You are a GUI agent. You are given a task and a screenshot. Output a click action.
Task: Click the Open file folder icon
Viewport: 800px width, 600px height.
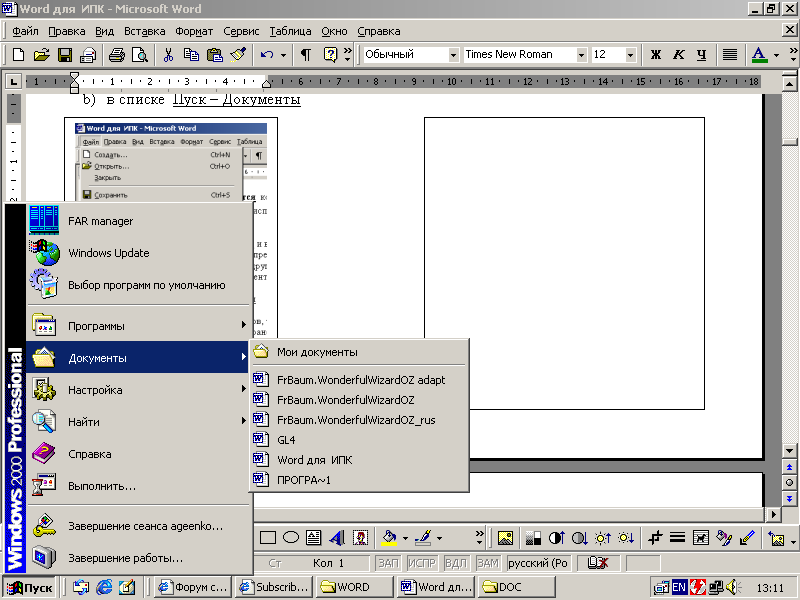(41, 55)
